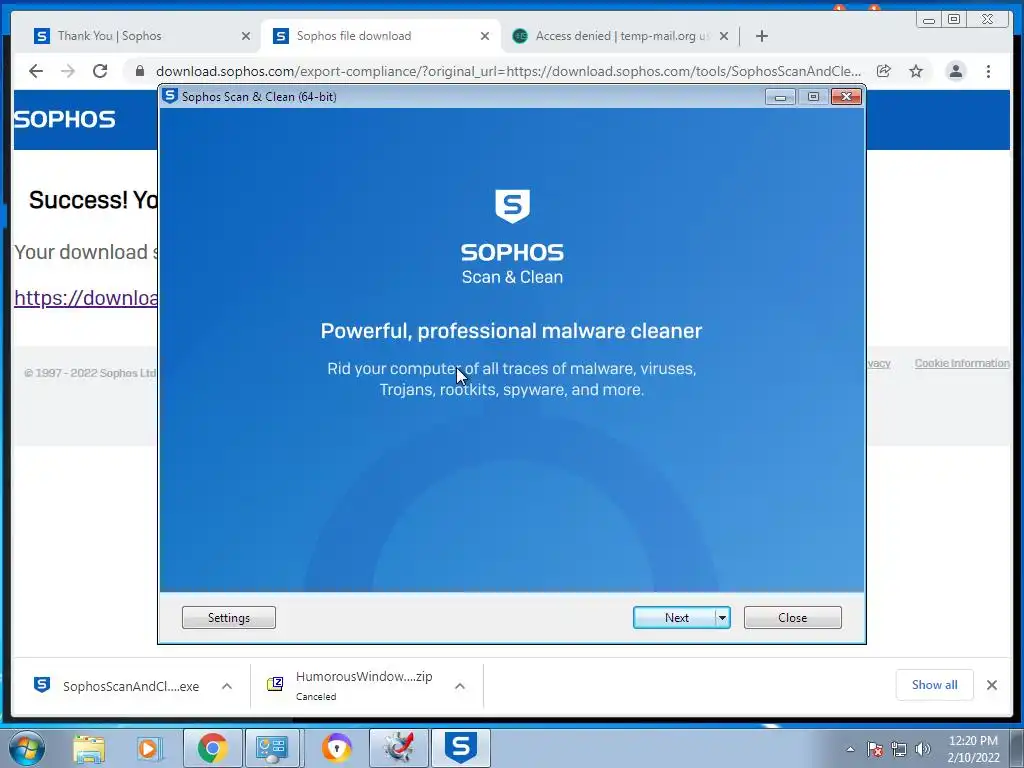This screenshot has width=1024, height=768.
Task: Click the SOPHOS logo on webpage
Action: (65, 120)
